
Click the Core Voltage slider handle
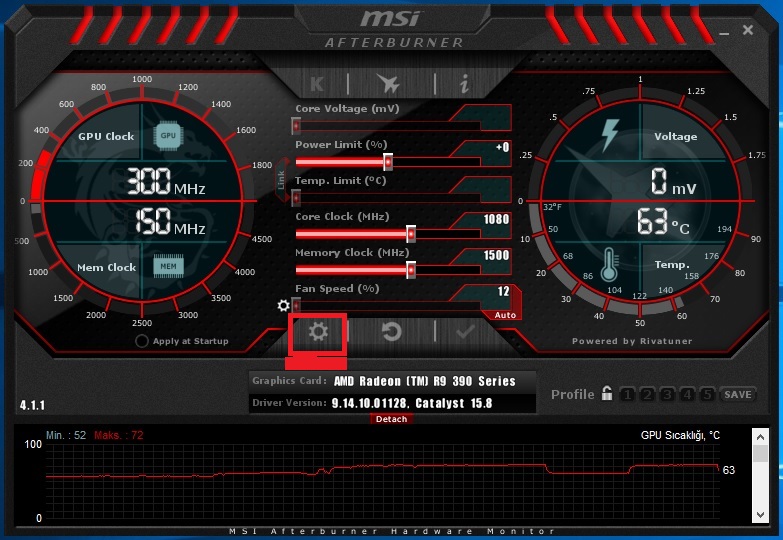(x=296, y=126)
